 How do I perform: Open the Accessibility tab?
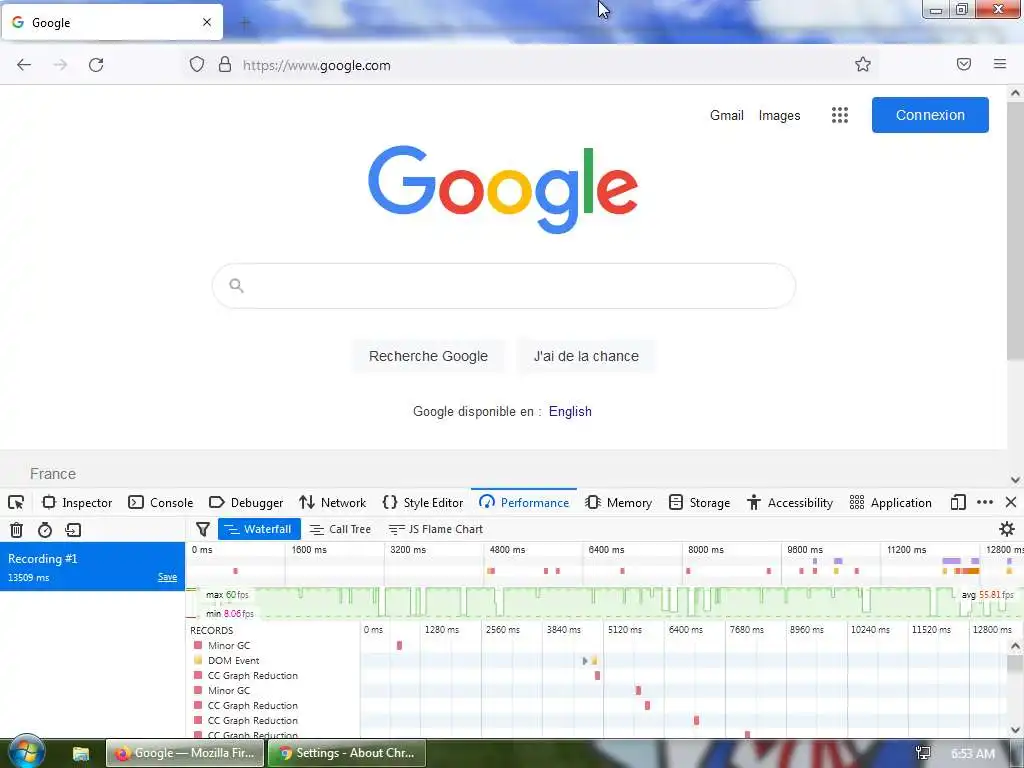click(x=790, y=502)
